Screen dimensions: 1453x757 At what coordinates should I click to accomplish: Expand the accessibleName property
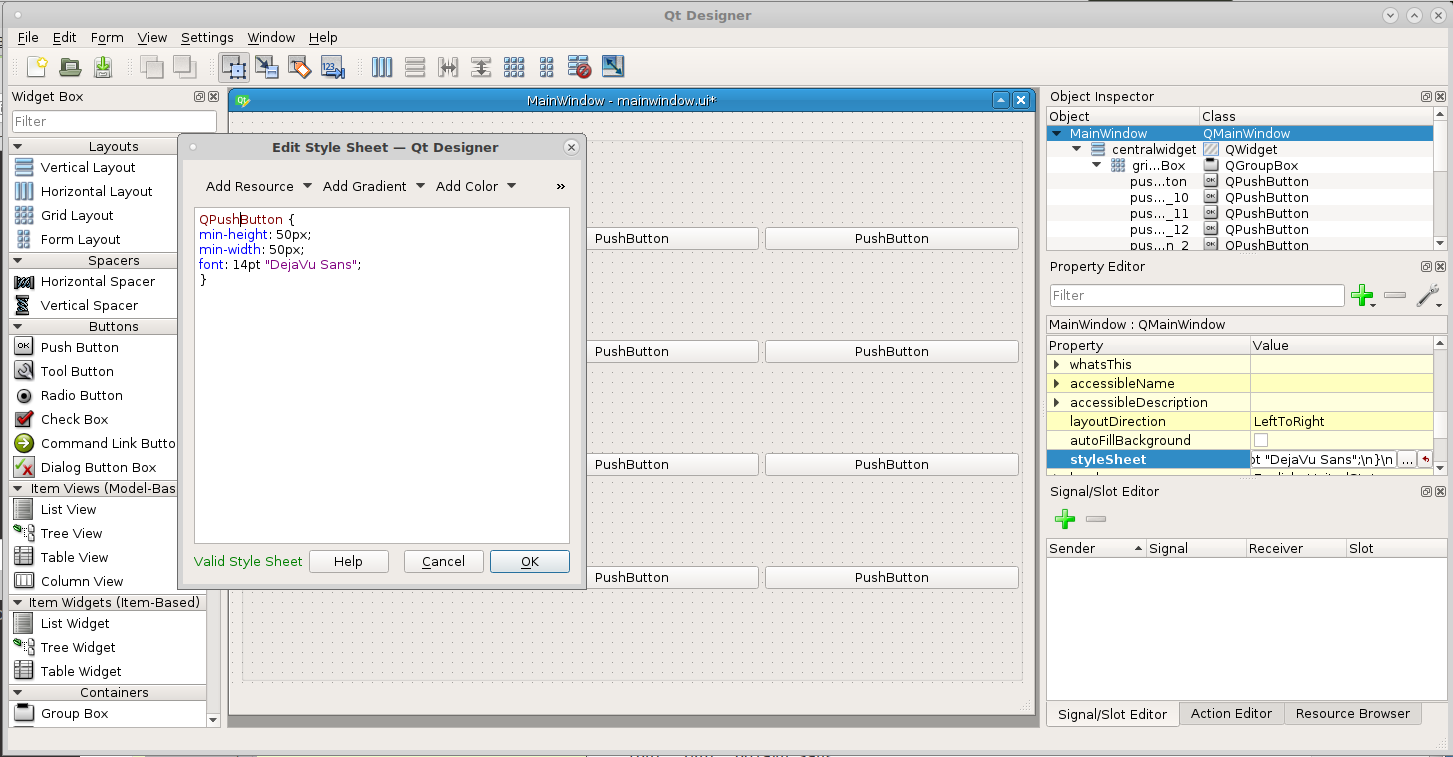(x=1056, y=383)
